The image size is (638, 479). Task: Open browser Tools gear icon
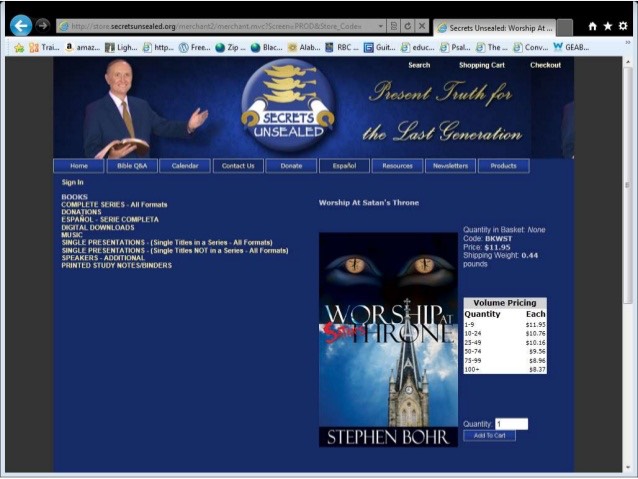(623, 26)
